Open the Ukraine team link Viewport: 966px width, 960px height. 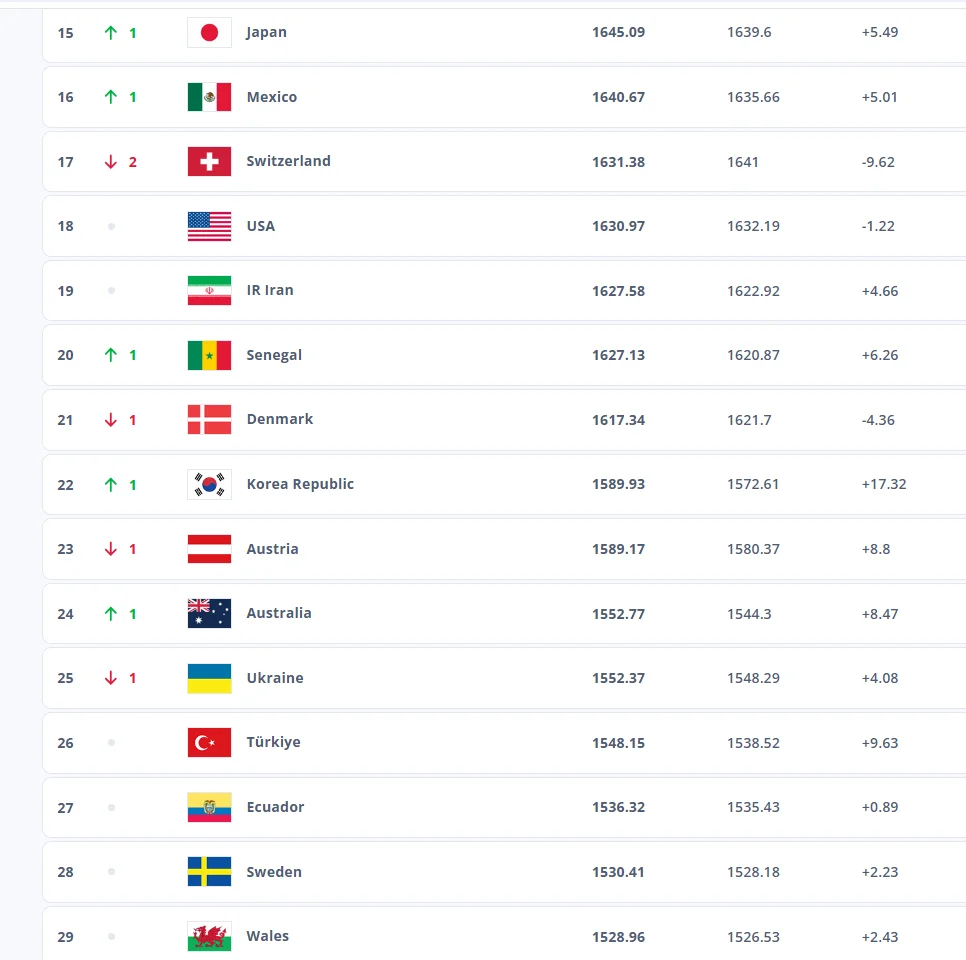pyautogui.click(x=275, y=678)
